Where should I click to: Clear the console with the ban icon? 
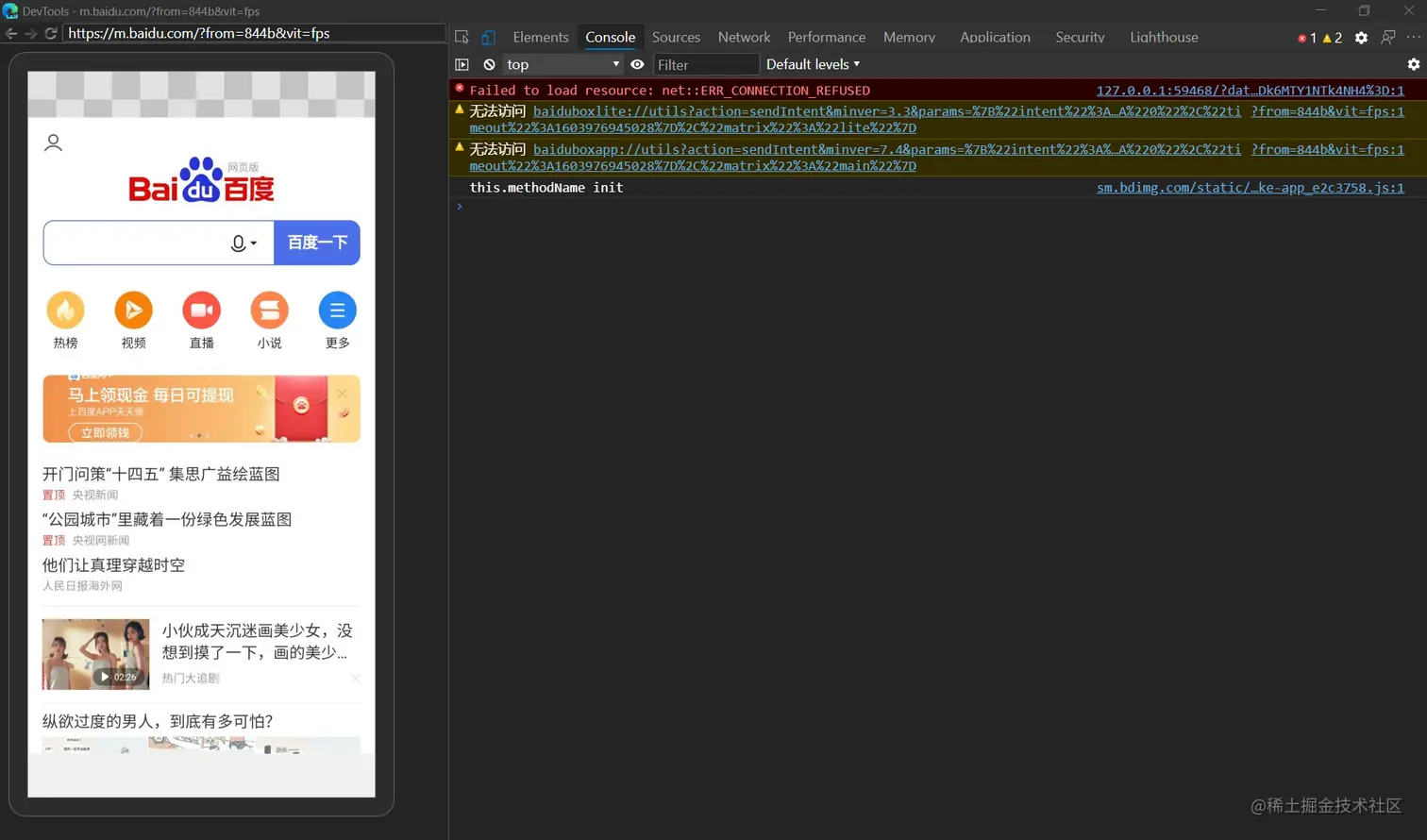(489, 64)
